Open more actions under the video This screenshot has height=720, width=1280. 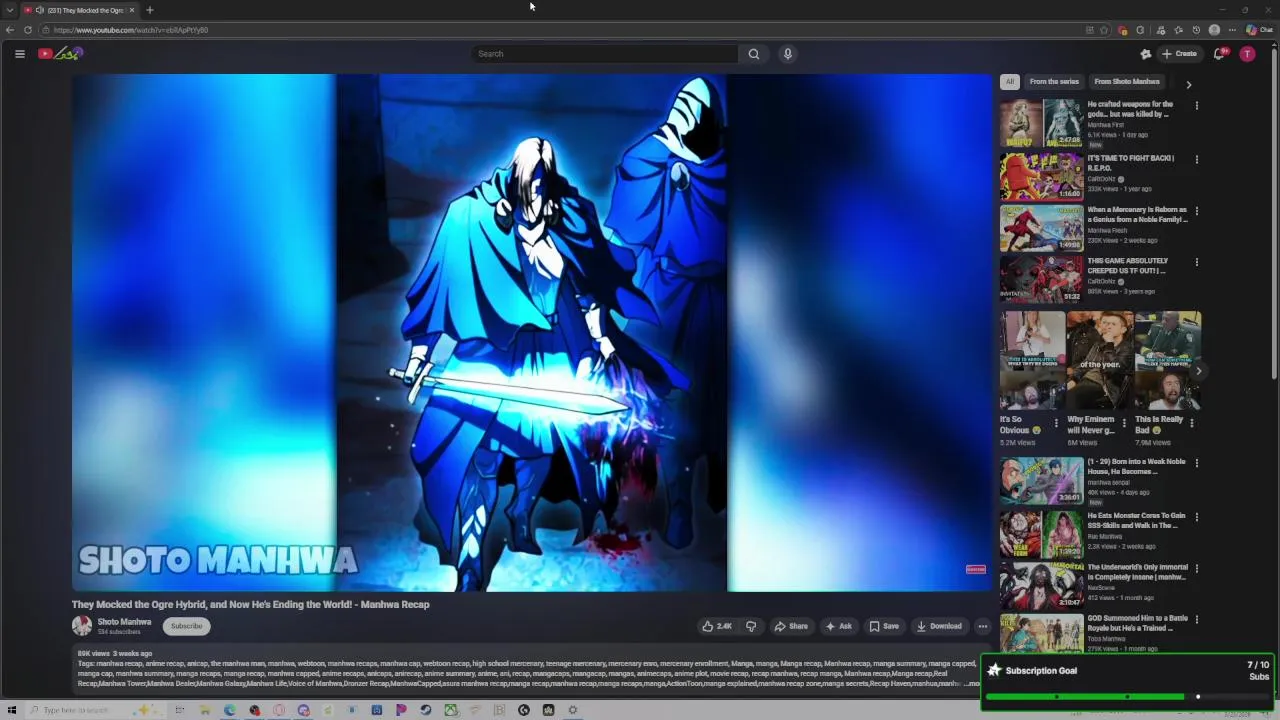click(x=983, y=626)
